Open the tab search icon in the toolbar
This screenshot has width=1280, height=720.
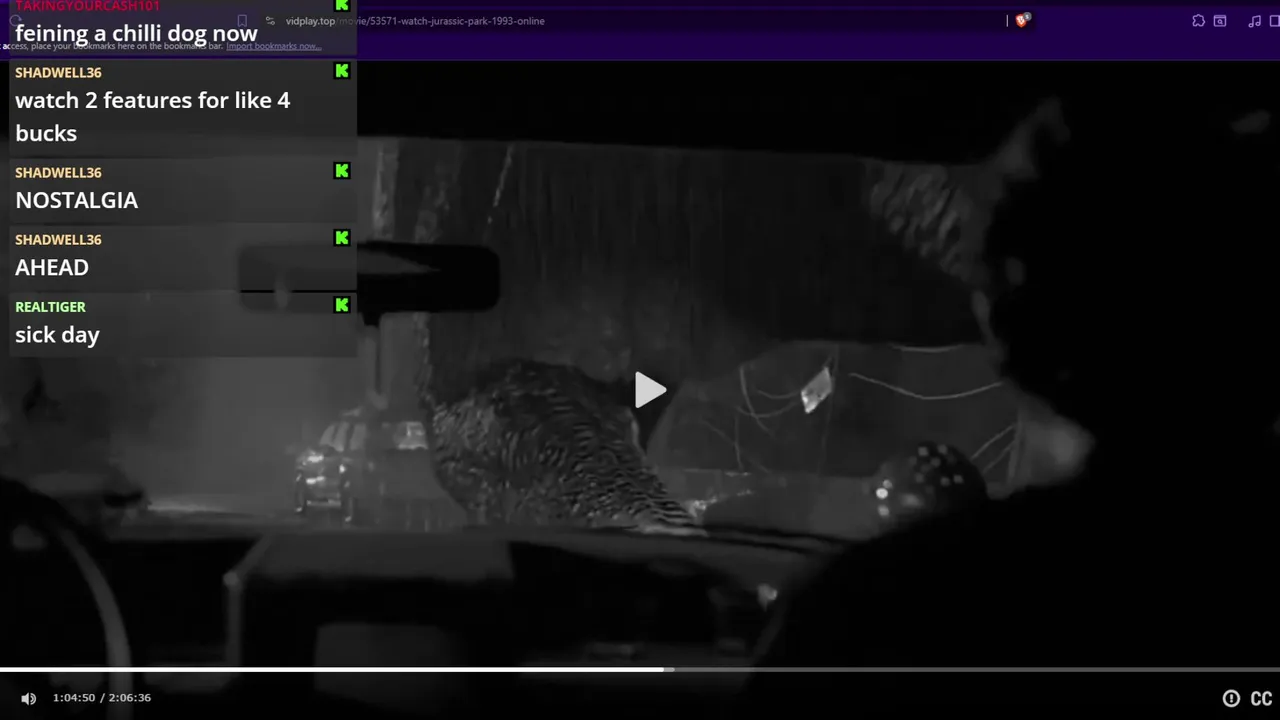(x=1220, y=20)
